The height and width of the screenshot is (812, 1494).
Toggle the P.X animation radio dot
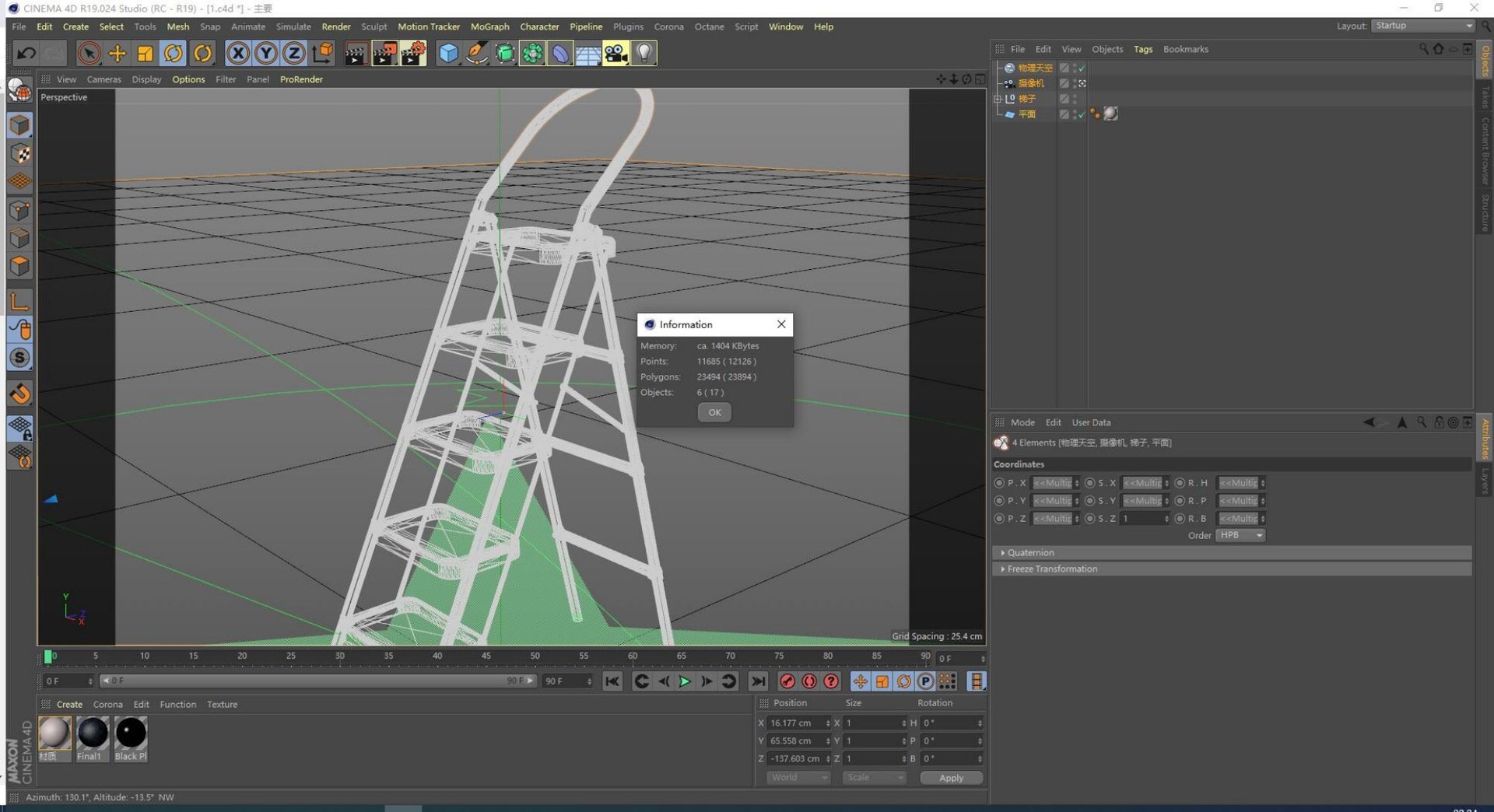click(x=999, y=483)
